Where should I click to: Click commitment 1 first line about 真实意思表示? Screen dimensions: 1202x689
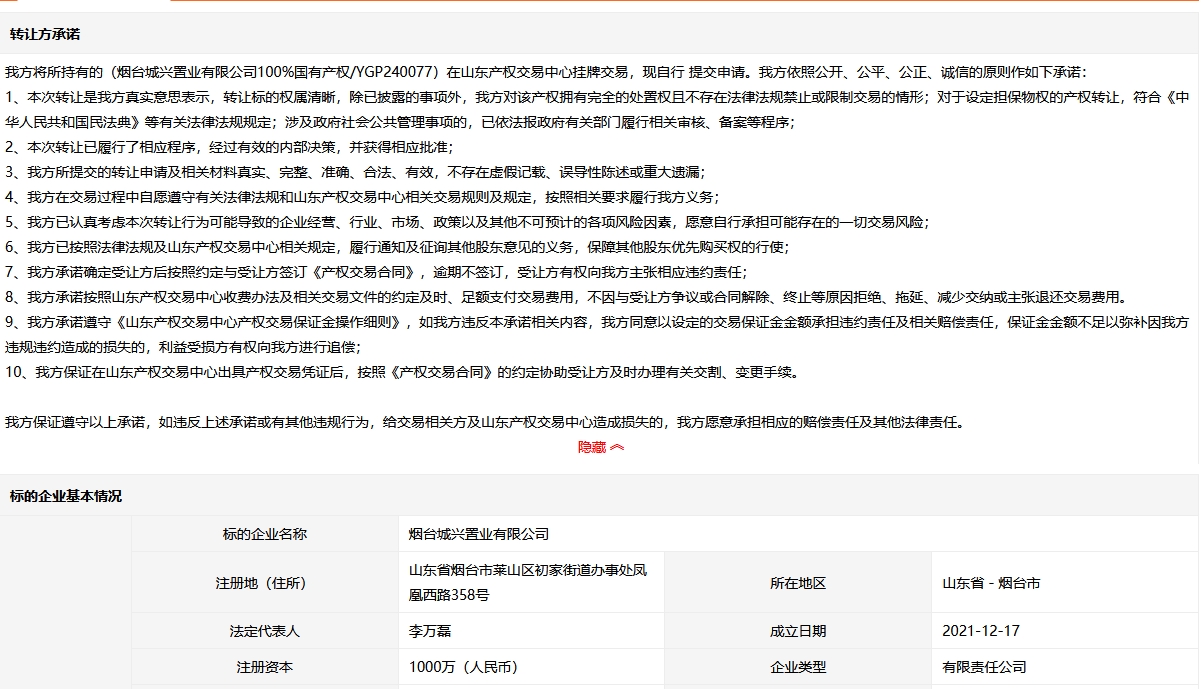click(597, 97)
